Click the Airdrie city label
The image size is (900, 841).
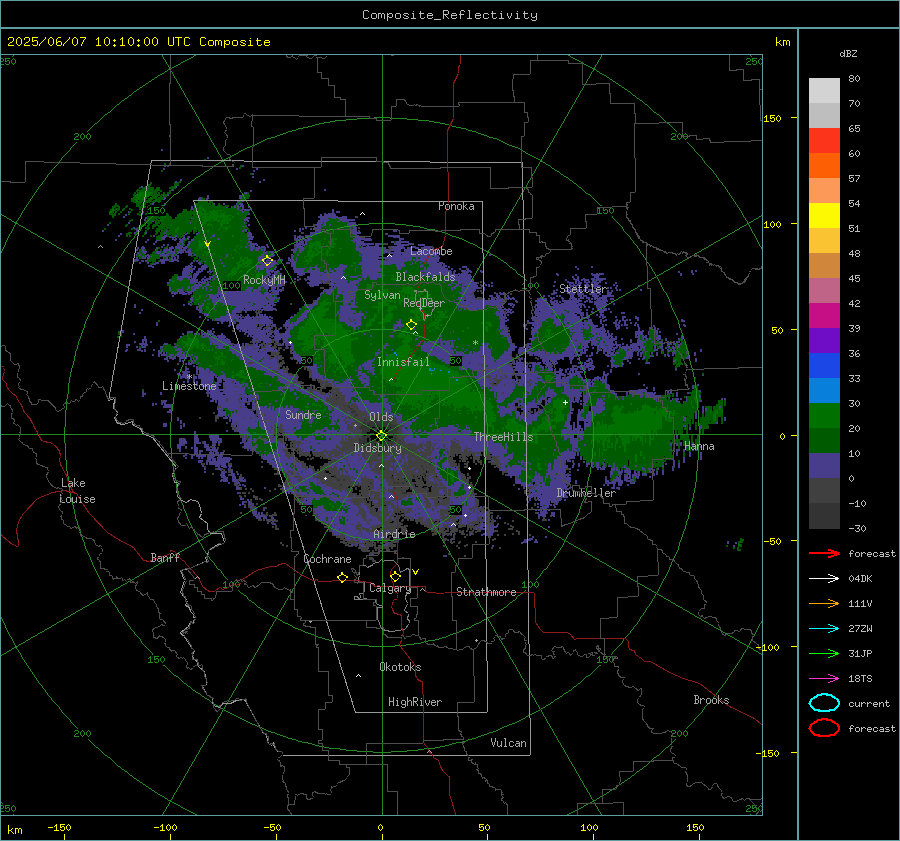coord(394,534)
